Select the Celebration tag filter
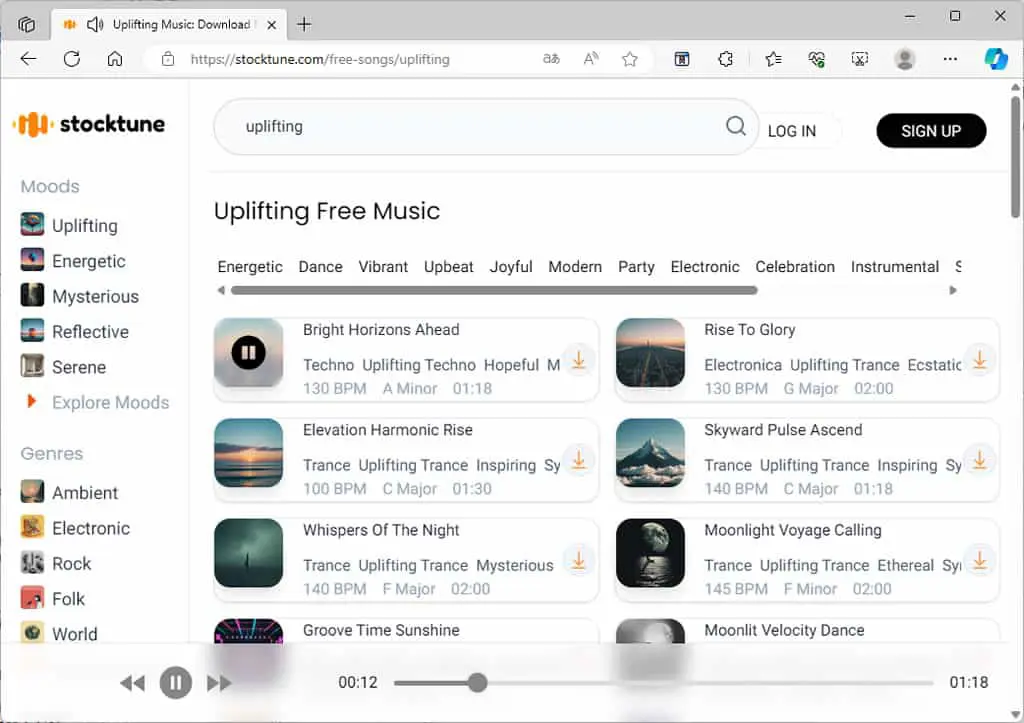The image size is (1024, 723). pyautogui.click(x=795, y=266)
